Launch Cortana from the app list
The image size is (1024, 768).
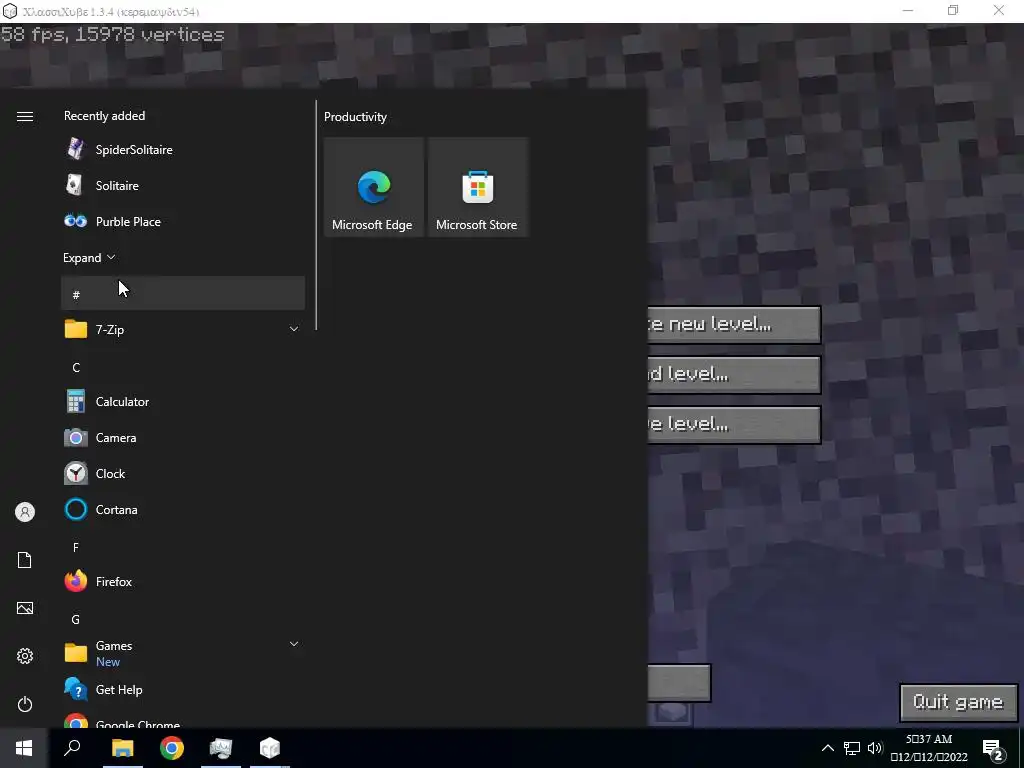(x=183, y=509)
